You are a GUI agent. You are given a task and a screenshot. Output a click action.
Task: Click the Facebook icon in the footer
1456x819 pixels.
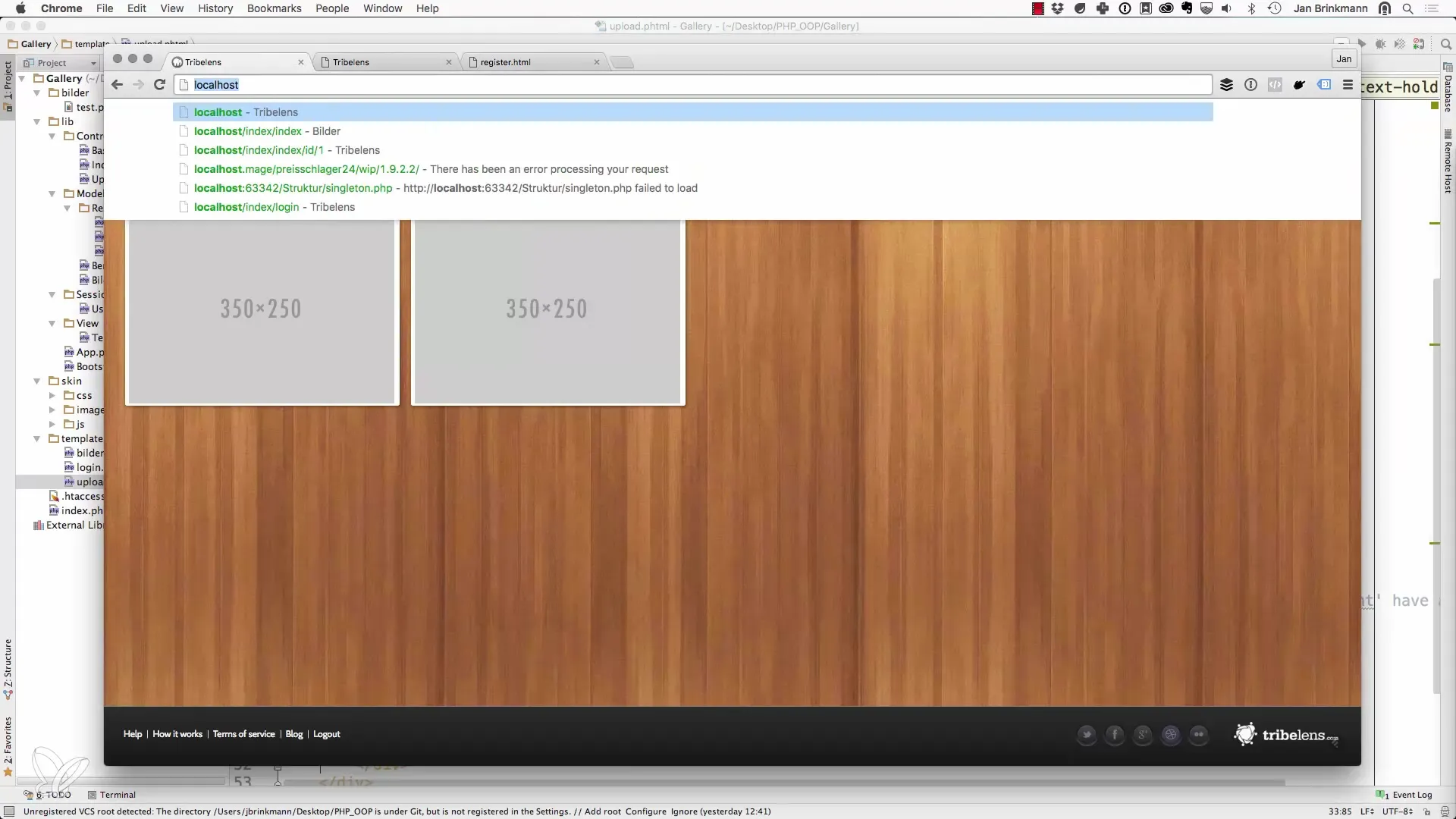coord(1115,735)
